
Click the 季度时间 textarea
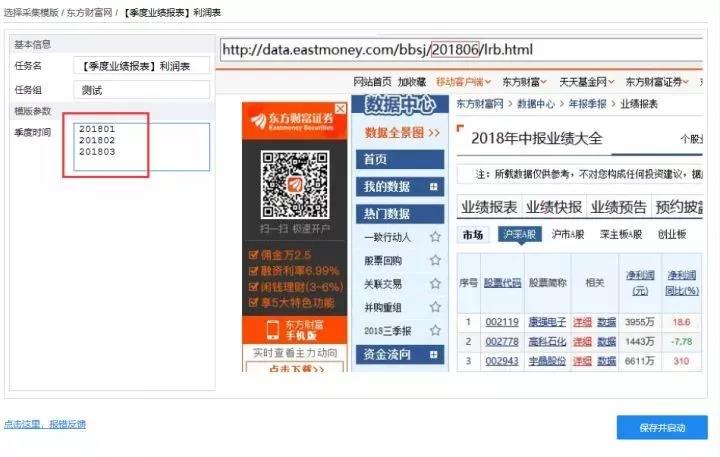[x=141, y=147]
